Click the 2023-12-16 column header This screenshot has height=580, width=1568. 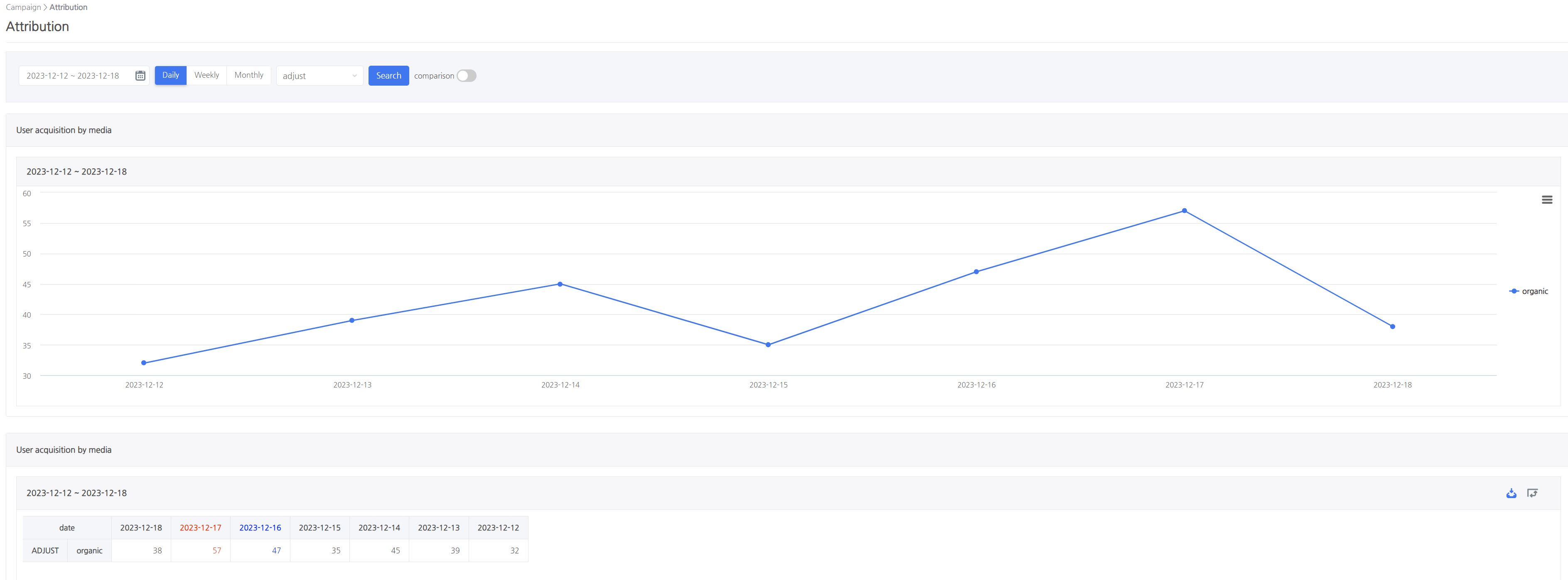(261, 528)
